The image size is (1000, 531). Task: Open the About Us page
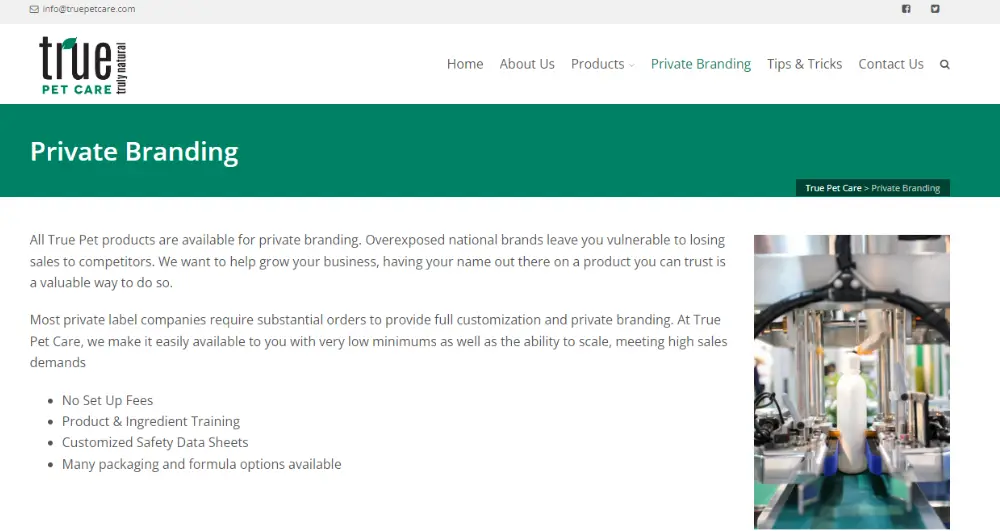tap(527, 64)
